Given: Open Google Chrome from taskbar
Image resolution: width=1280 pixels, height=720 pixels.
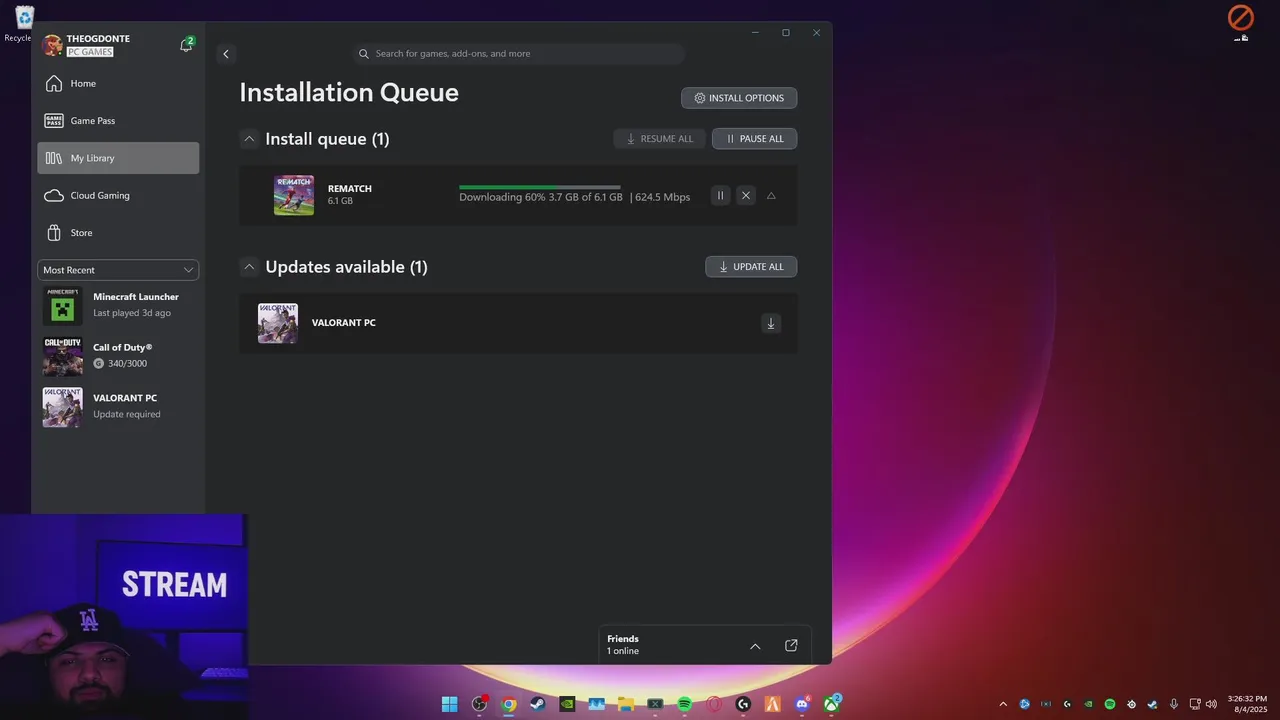Looking at the screenshot, I should point(509,704).
